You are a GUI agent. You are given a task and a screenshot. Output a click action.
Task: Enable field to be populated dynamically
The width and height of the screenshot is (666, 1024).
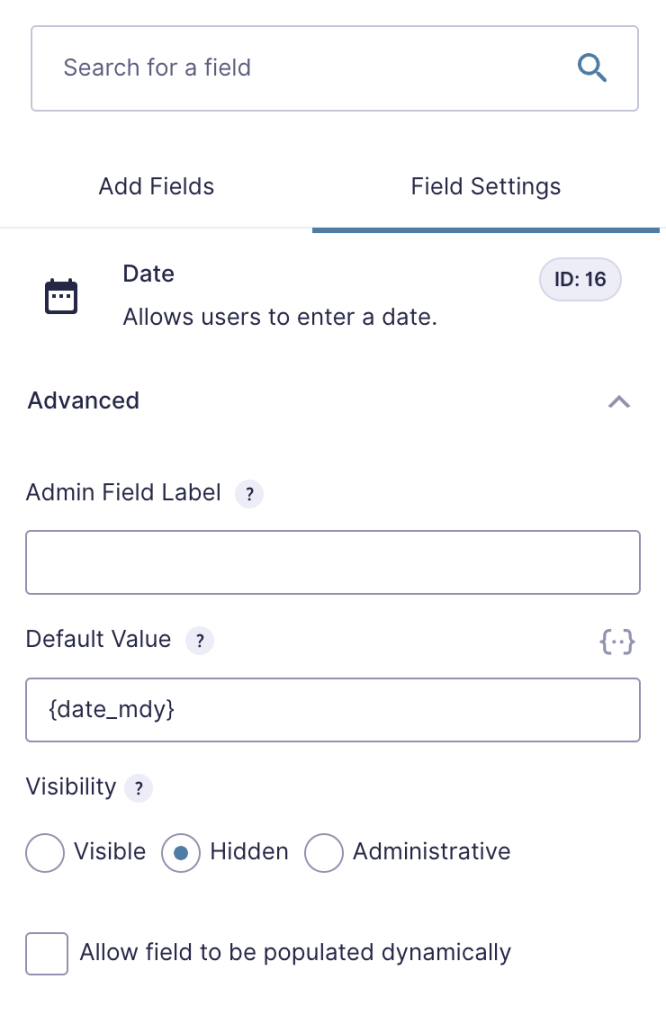pos(45,953)
